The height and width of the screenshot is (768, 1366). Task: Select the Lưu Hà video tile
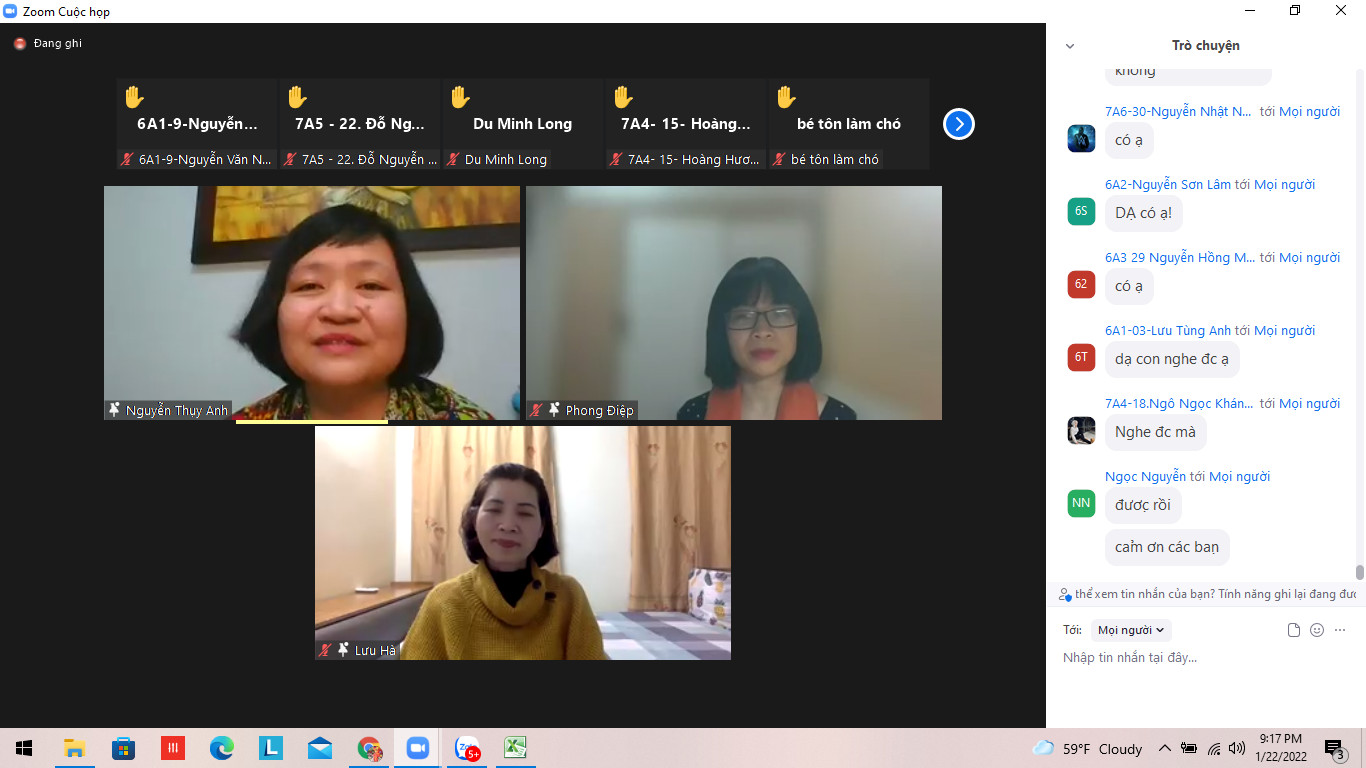pos(523,542)
